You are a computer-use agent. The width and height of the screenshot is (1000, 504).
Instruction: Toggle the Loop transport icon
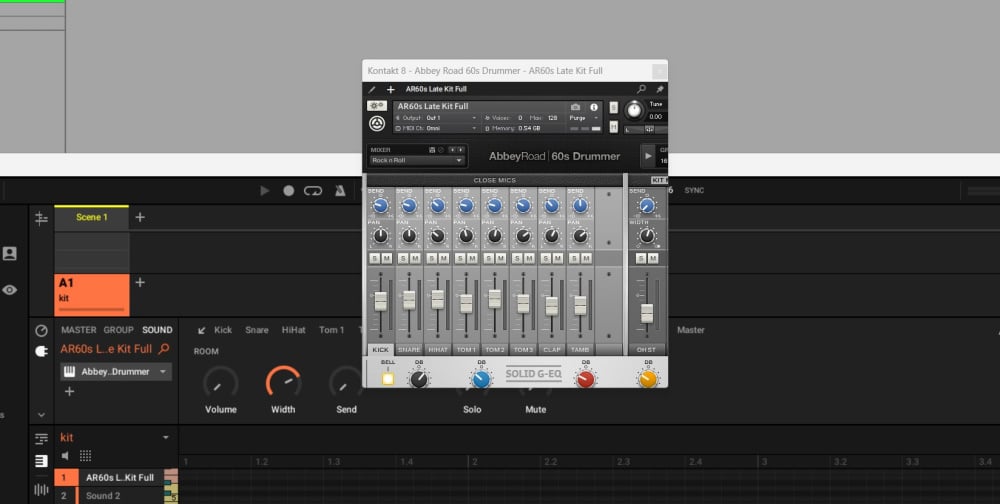pos(314,191)
